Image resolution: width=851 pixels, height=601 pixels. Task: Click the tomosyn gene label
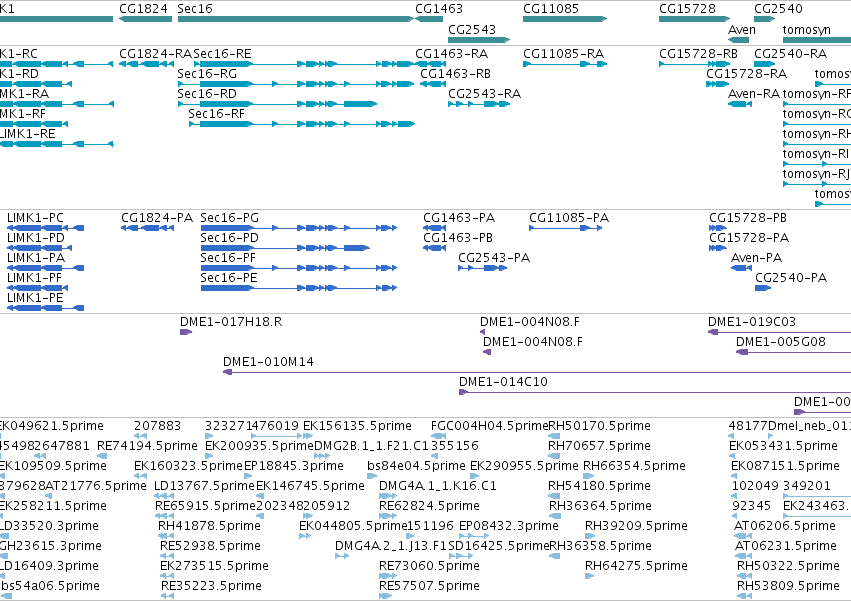[x=806, y=29]
